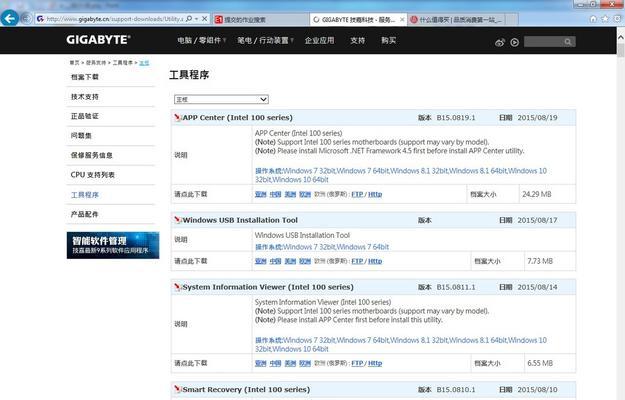Image resolution: width=625 pixels, height=400 pixels.
Task: Open the browser Home icon
Action: coord(593,19)
